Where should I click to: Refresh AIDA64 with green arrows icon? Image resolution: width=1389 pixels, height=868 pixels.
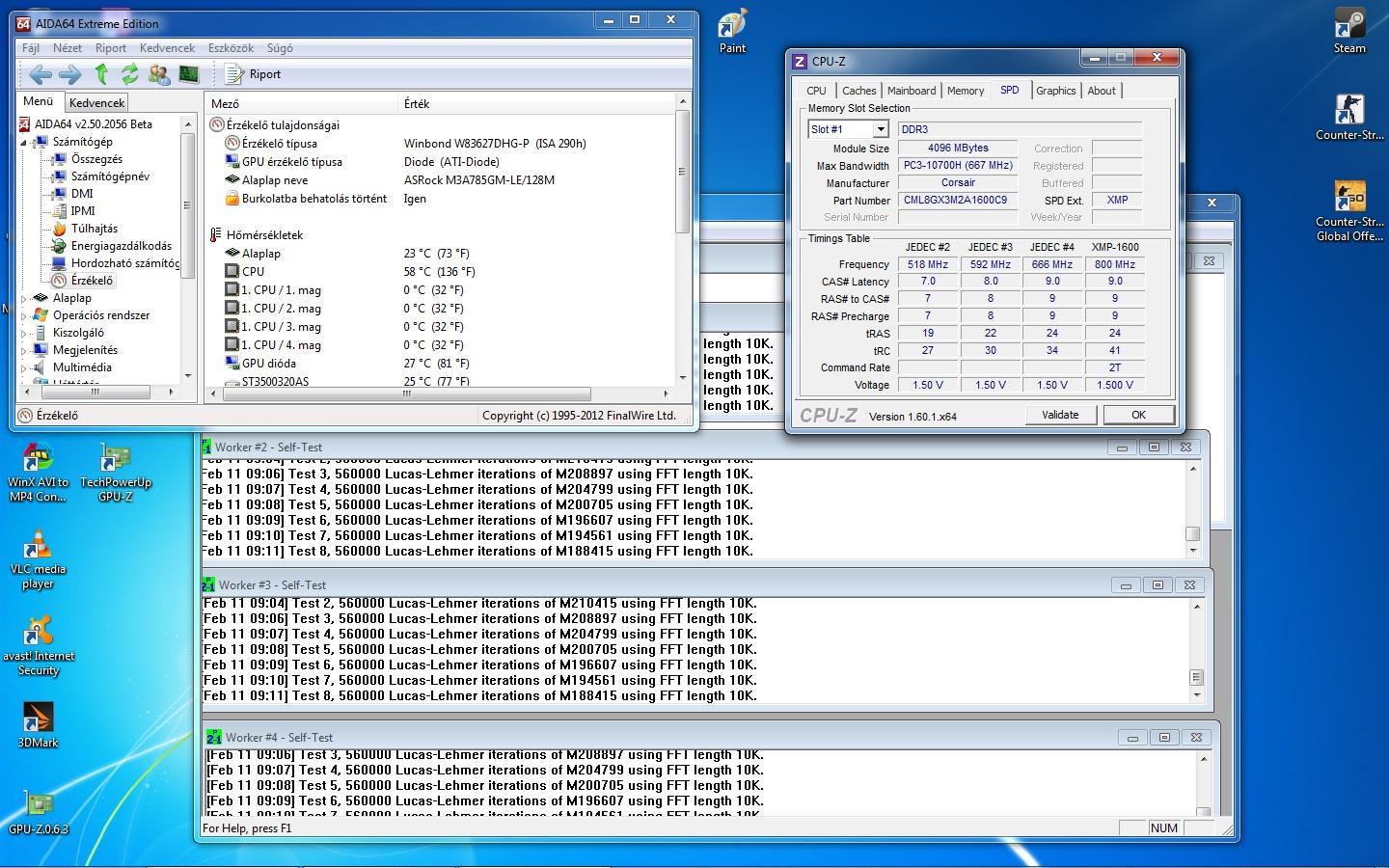pos(129,74)
